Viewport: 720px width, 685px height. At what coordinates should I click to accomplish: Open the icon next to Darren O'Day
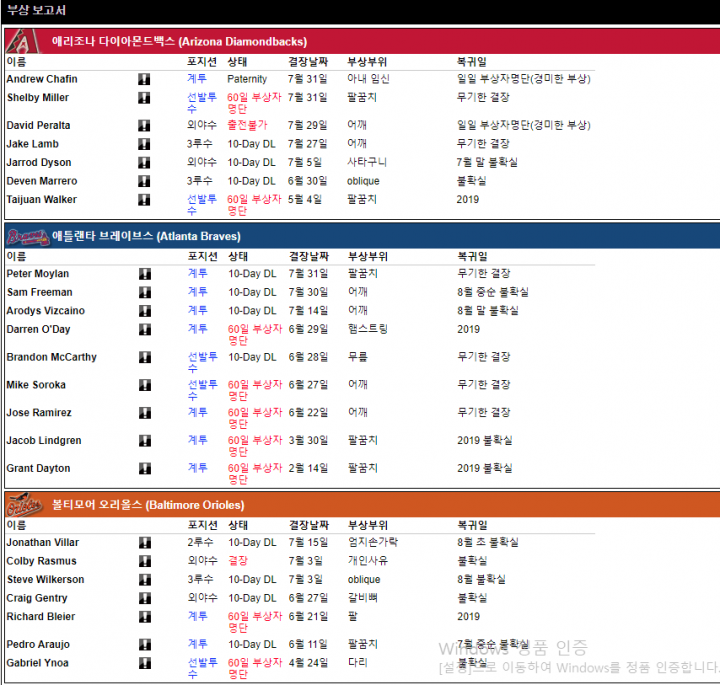pyautogui.click(x=145, y=330)
